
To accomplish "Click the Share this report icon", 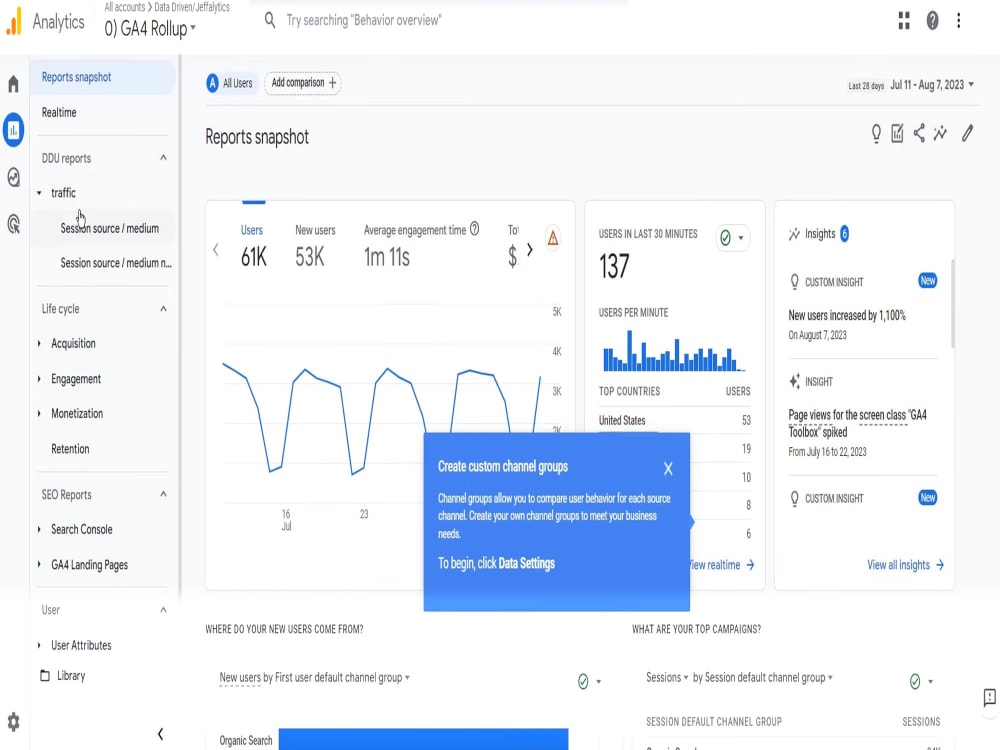I will pos(919,132).
